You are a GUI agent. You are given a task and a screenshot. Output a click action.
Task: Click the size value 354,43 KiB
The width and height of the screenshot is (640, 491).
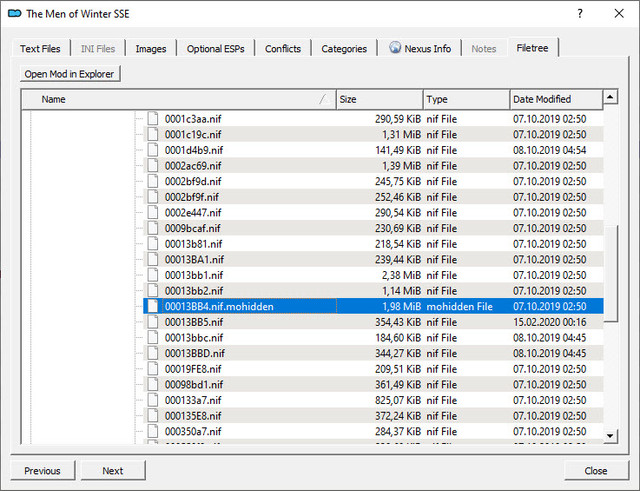click(398, 322)
